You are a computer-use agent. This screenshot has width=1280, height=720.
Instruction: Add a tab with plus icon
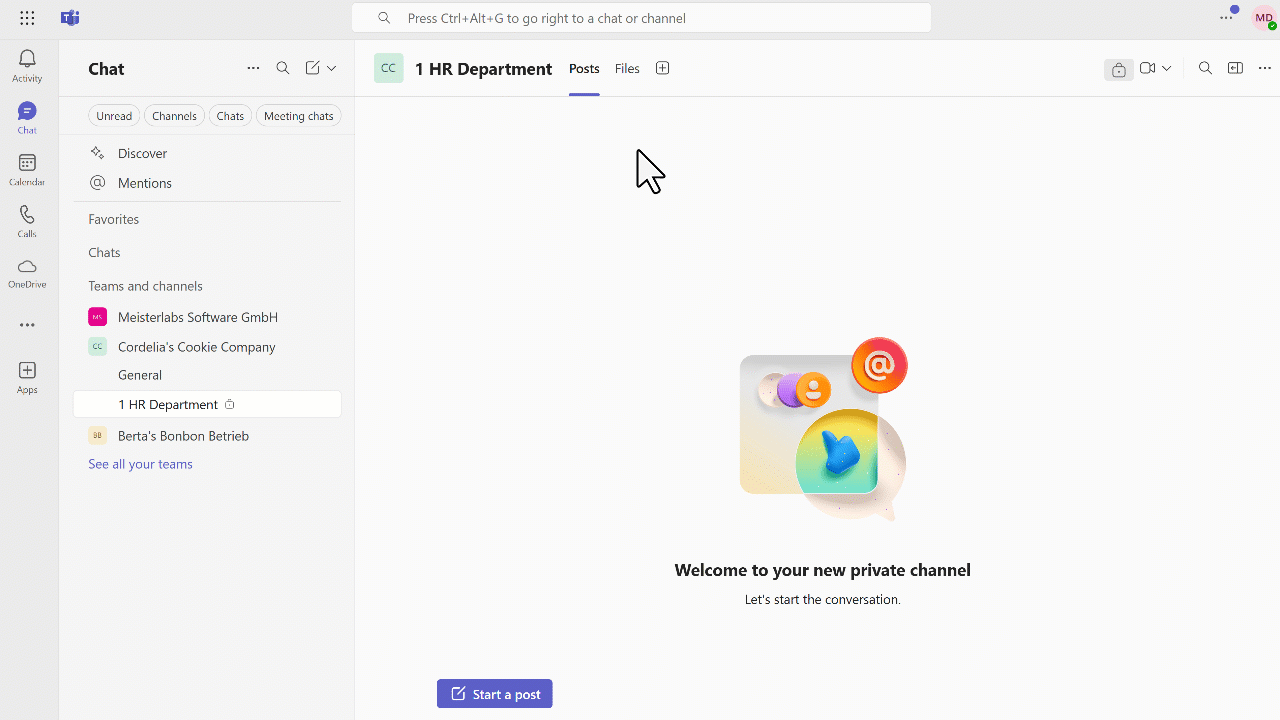tap(662, 68)
